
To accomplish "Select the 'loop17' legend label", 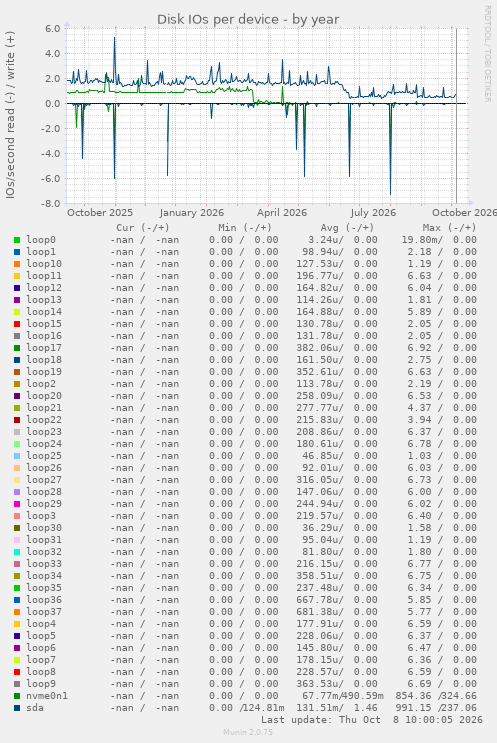I will (44, 348).
